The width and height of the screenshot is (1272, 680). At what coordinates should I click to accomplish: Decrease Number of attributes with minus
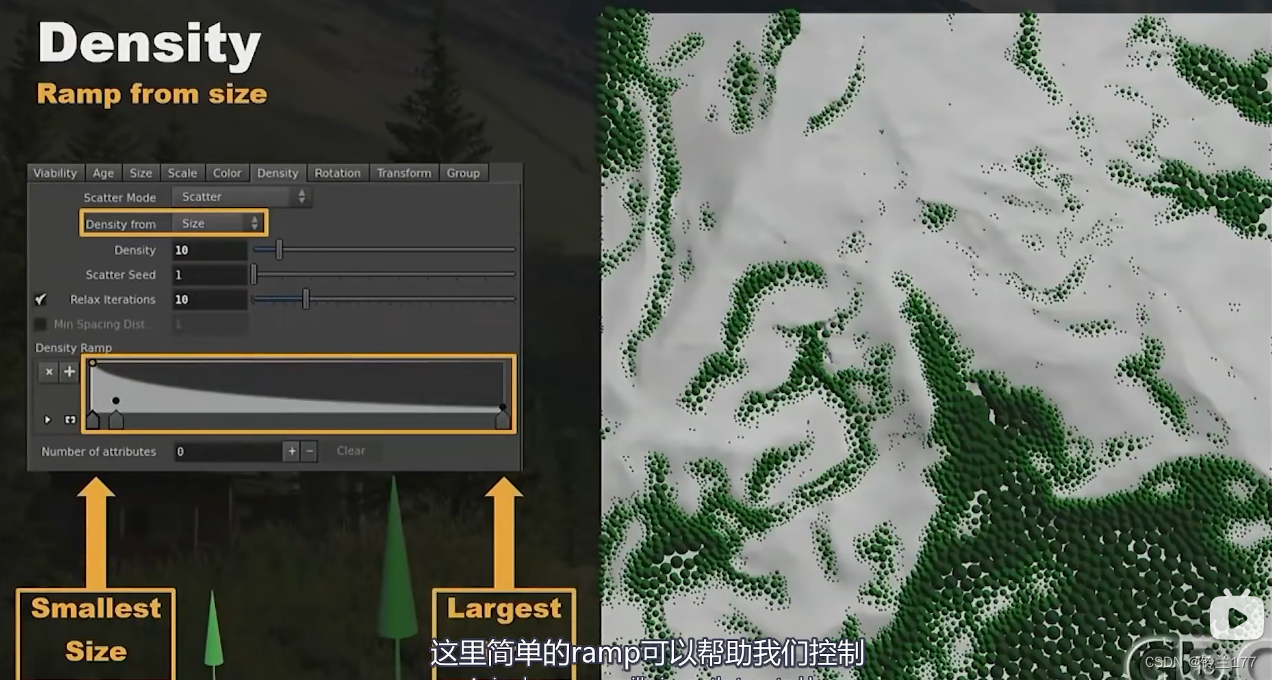(310, 451)
